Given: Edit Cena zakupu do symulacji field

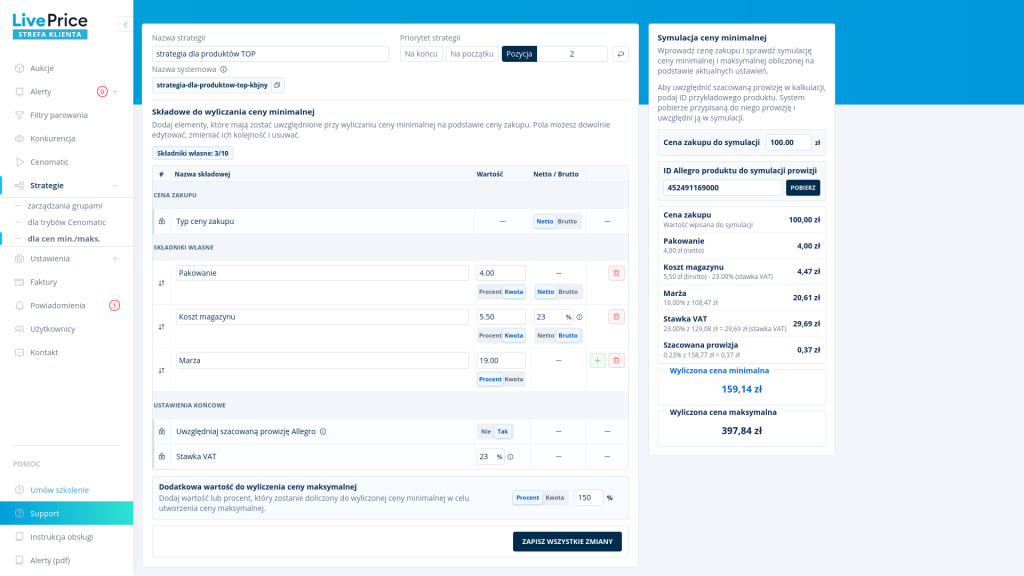Looking at the screenshot, I should (x=788, y=142).
